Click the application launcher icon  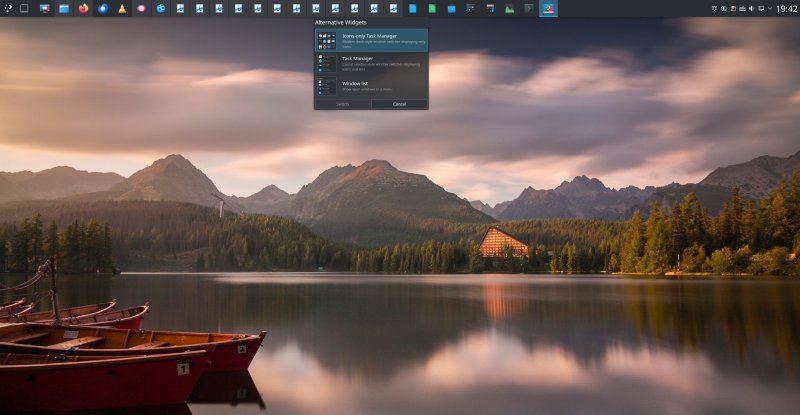coord(7,8)
